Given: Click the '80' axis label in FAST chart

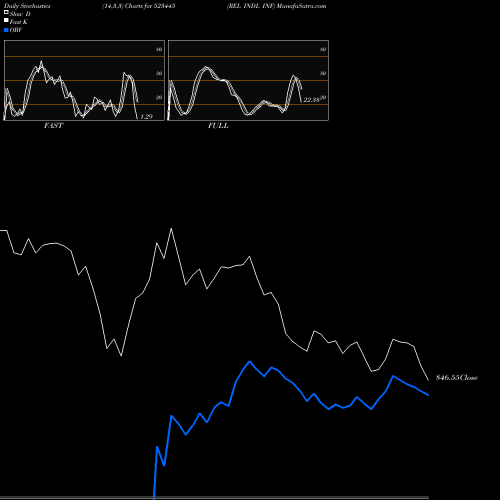Looking at the screenshot, I should [x=159, y=49].
